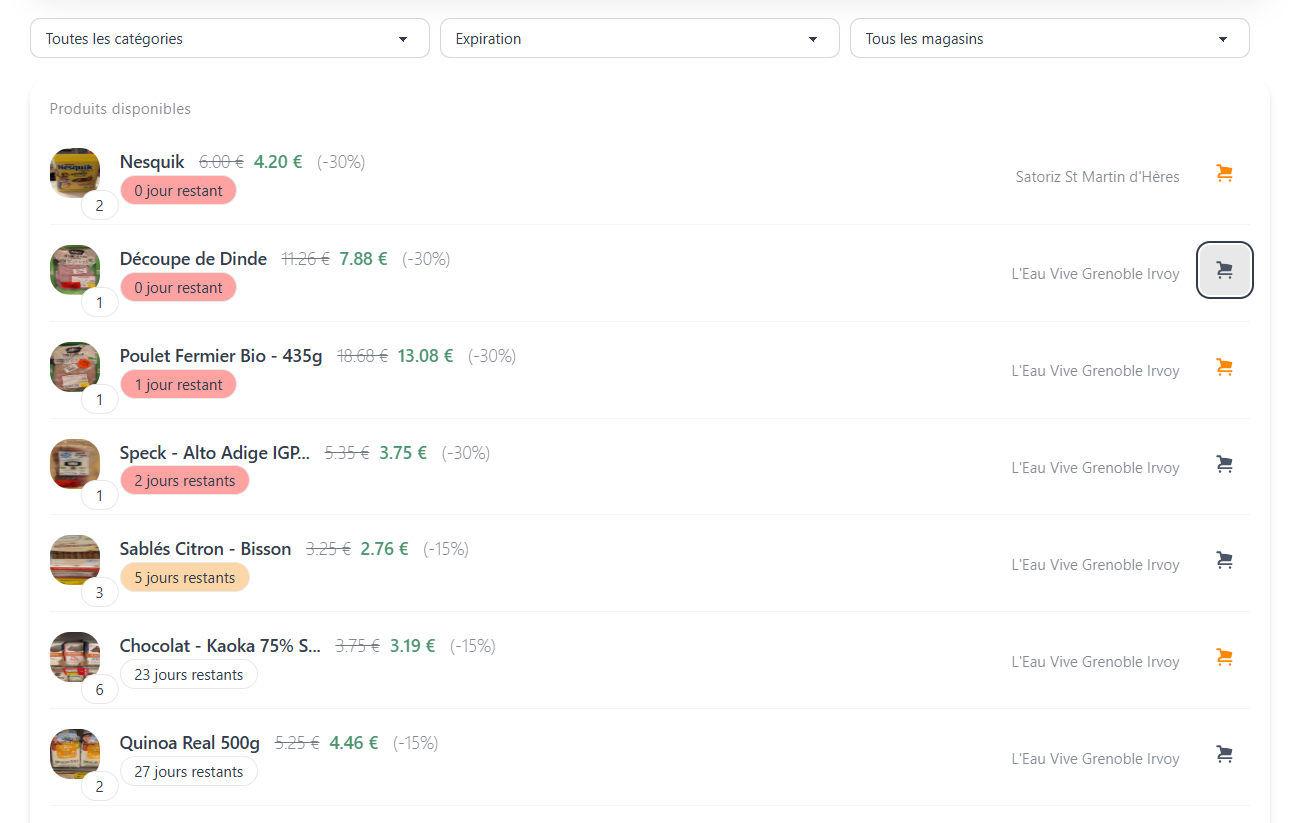Click the Quinoa Real product image
The width and height of the screenshot is (1296, 823).
tap(75, 754)
